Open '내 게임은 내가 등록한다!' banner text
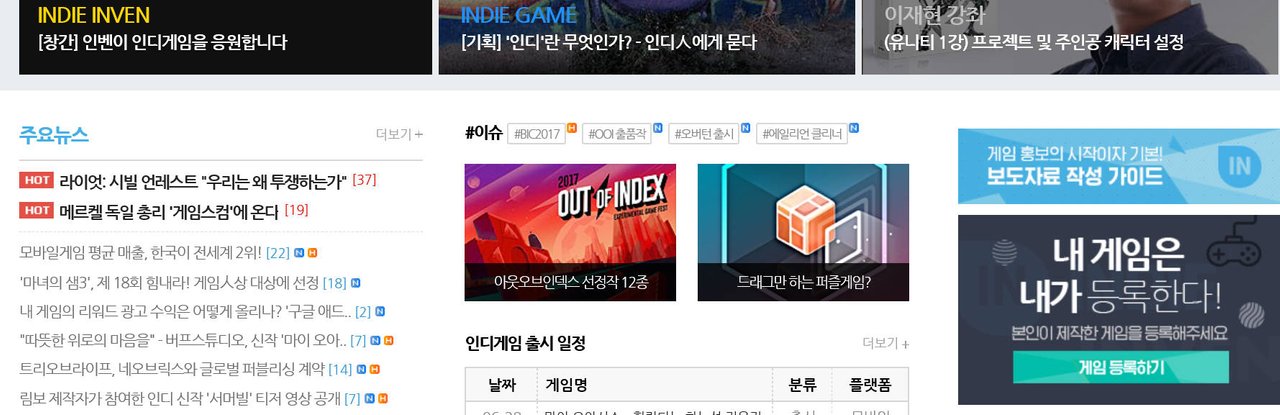The image size is (1280, 415). tap(1120, 278)
